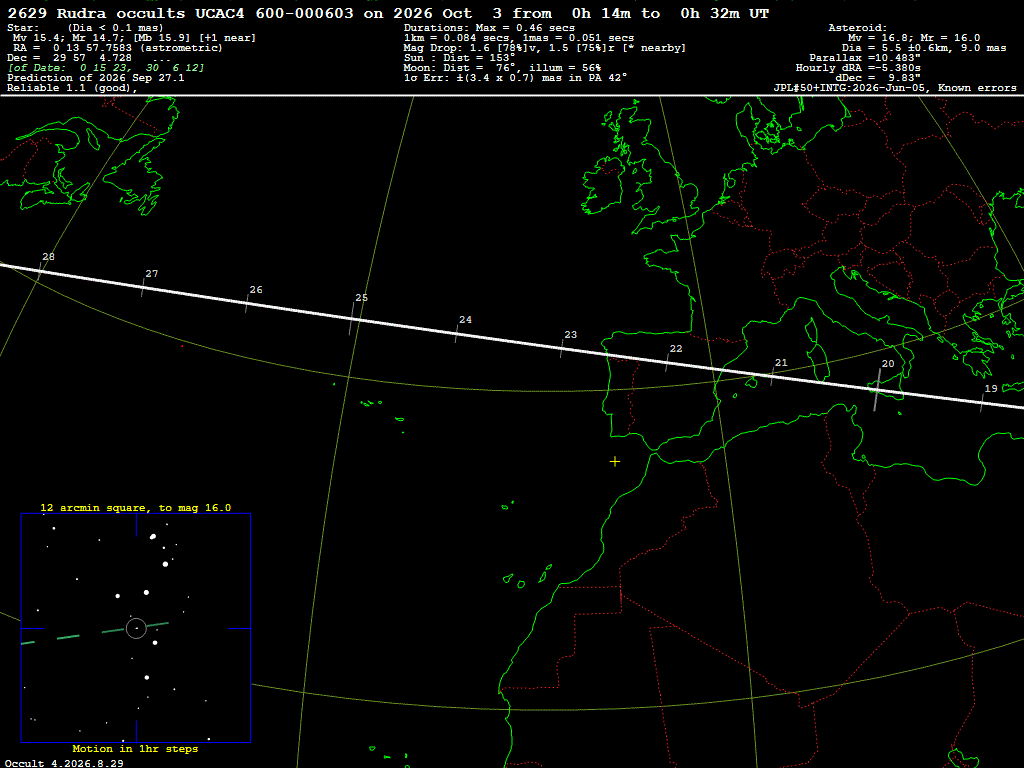Click the '12 arcmin square' chart caption
The height and width of the screenshot is (768, 1024).
136,507
